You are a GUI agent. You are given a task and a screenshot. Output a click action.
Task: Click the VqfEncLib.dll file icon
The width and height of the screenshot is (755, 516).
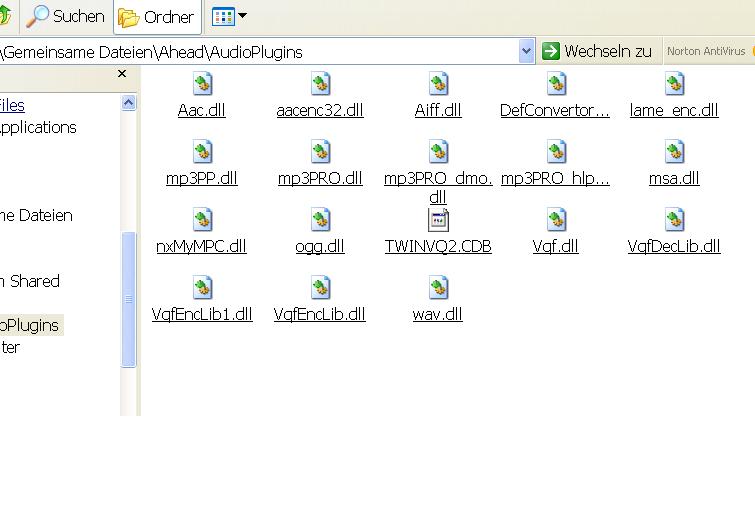point(320,287)
